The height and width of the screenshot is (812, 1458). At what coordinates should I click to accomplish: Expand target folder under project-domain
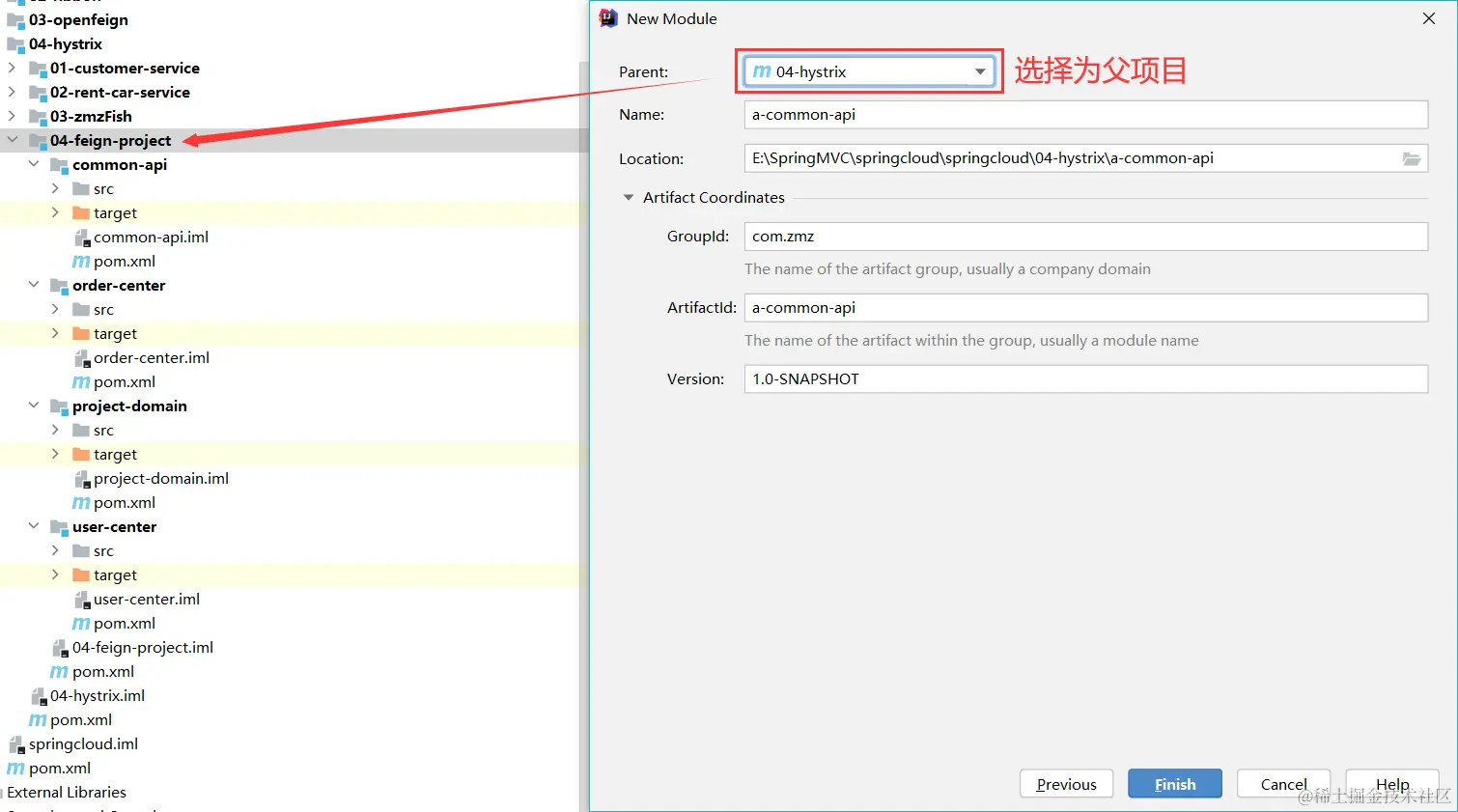(55, 454)
